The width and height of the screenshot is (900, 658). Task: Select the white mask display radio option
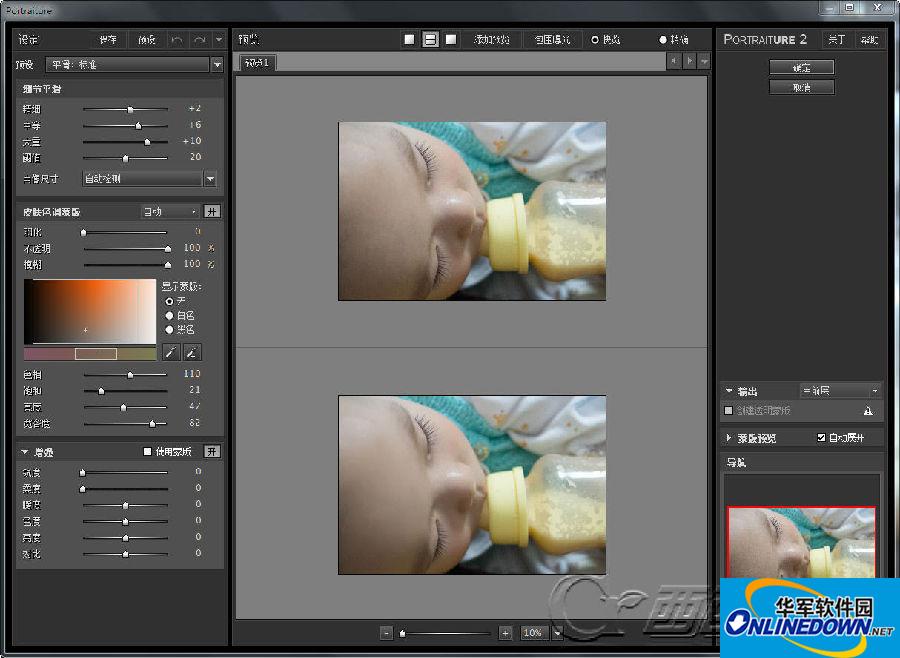169,315
